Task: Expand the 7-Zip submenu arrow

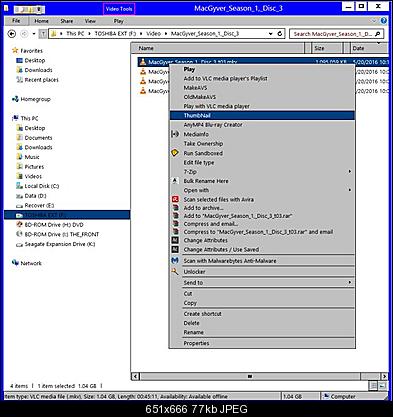Action: [x=350, y=171]
